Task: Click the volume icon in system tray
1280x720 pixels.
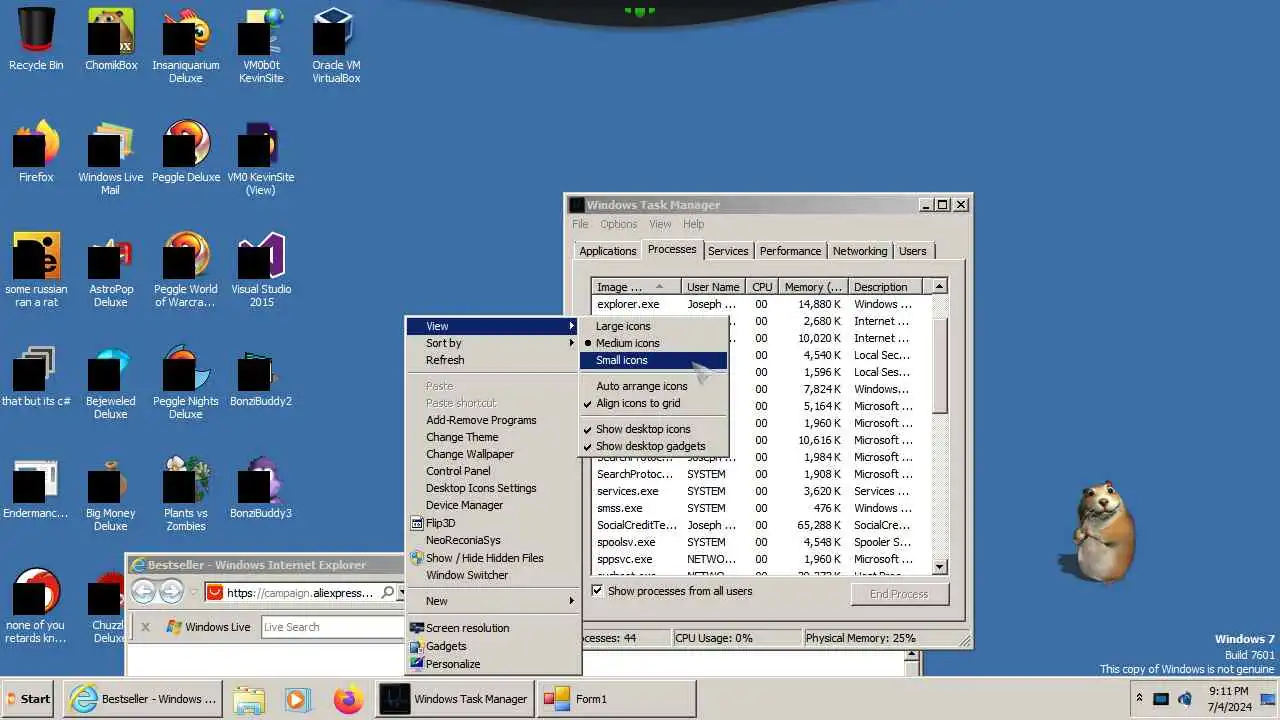Action: pos(1185,699)
